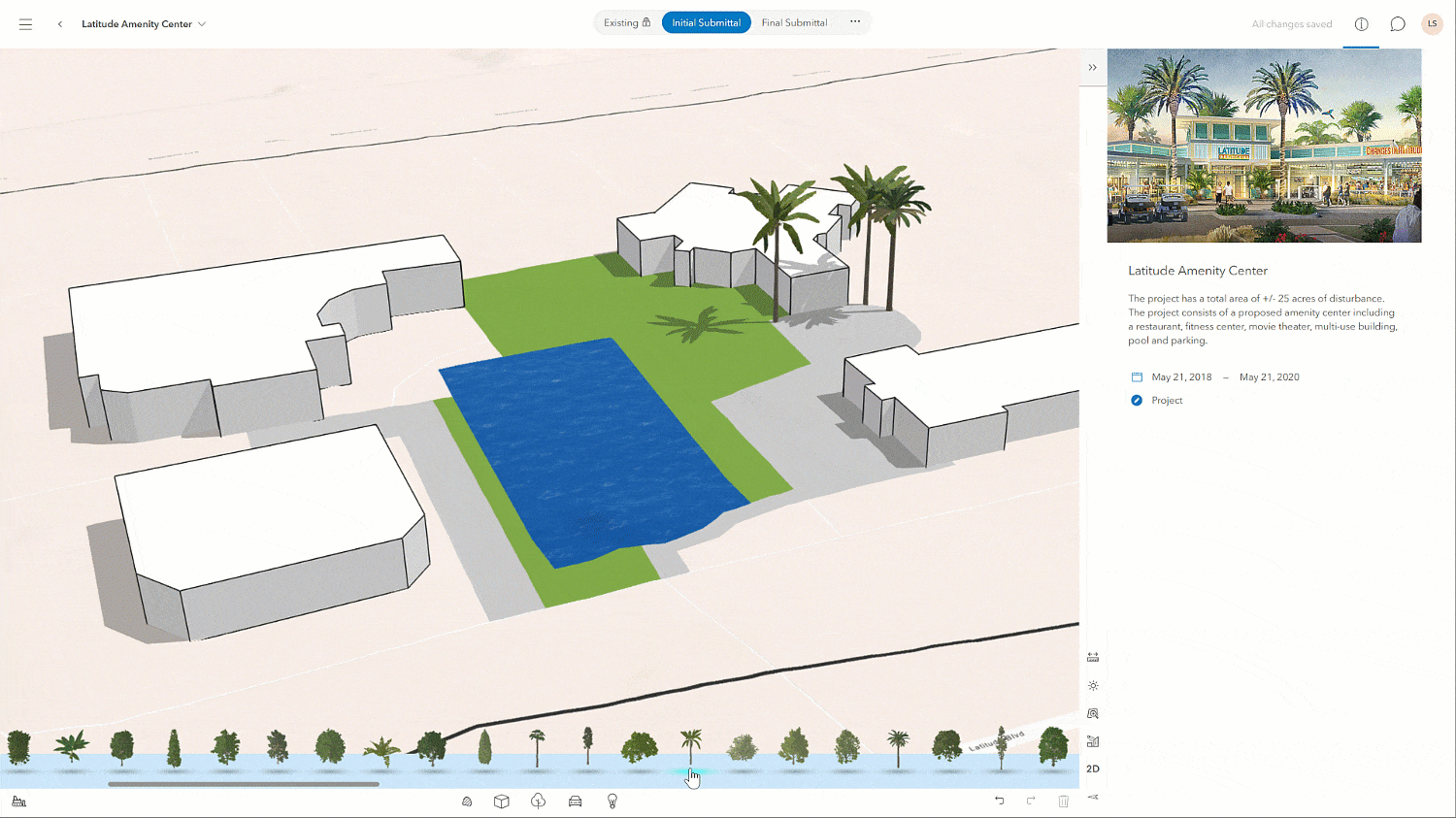The width and height of the screenshot is (1456, 818).
Task: Activate the measurement tool
Action: tap(1093, 656)
